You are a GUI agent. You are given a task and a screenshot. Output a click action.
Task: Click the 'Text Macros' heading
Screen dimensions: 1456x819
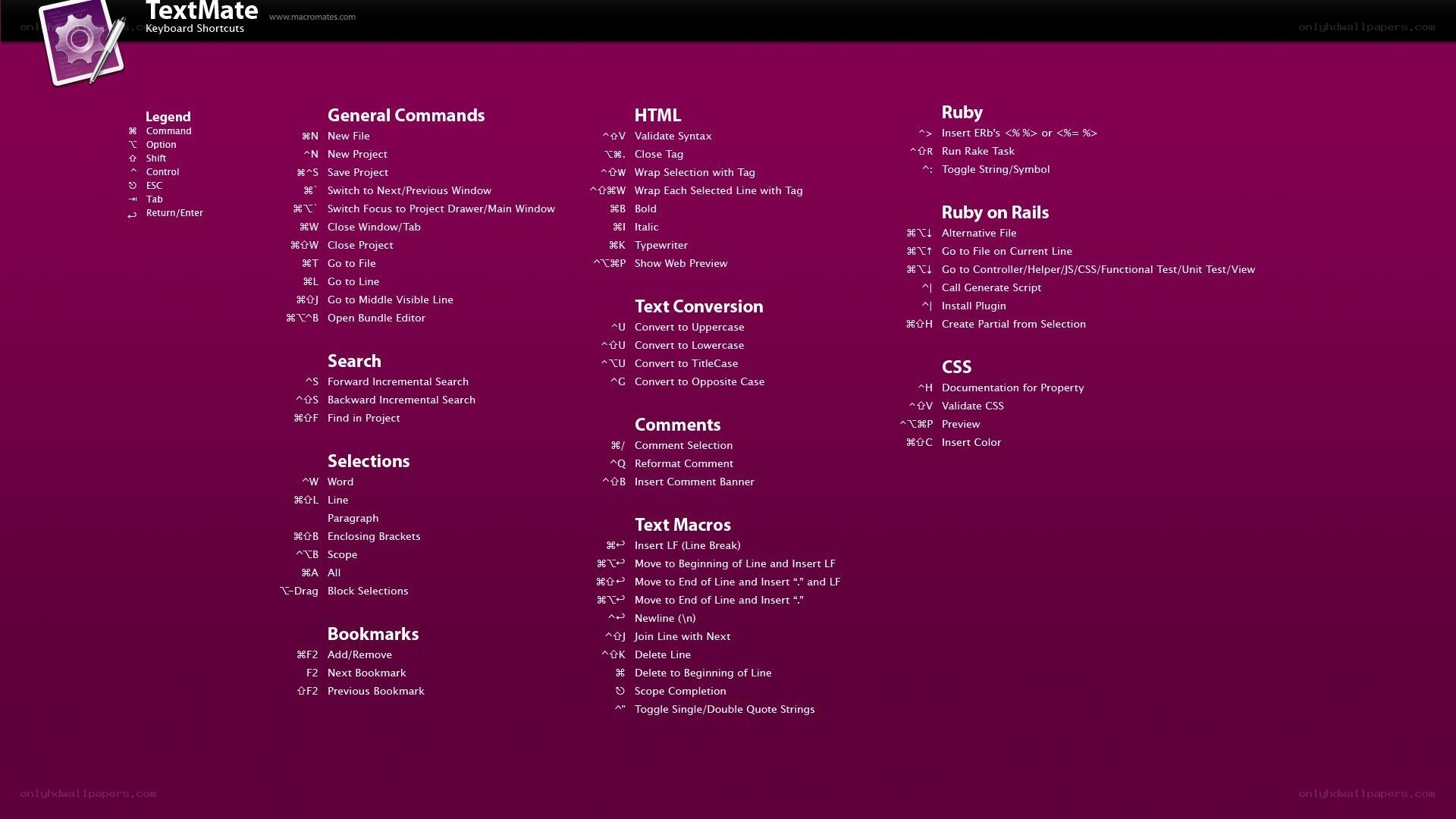coord(682,525)
